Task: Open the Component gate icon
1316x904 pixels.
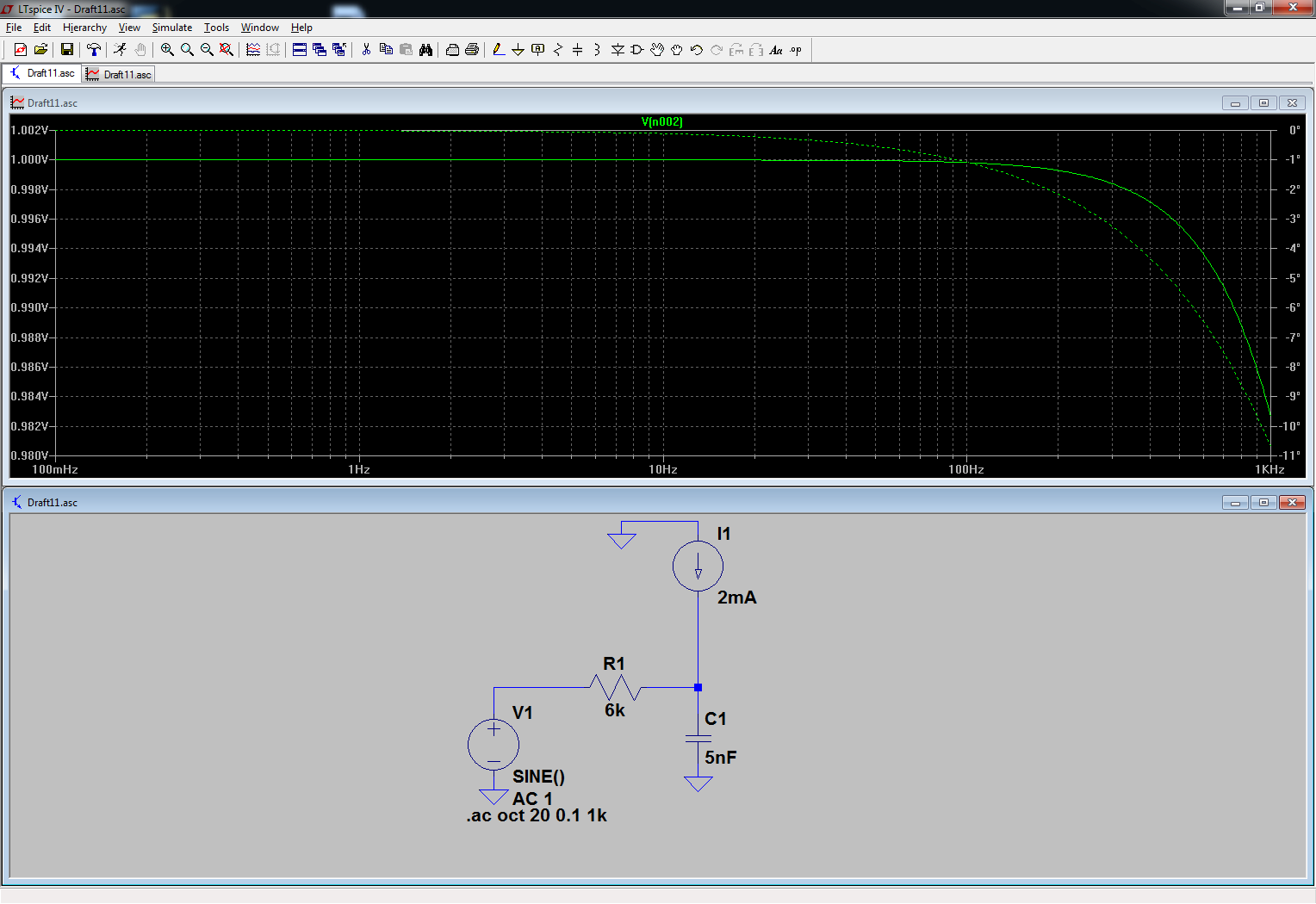Action: coord(637,50)
